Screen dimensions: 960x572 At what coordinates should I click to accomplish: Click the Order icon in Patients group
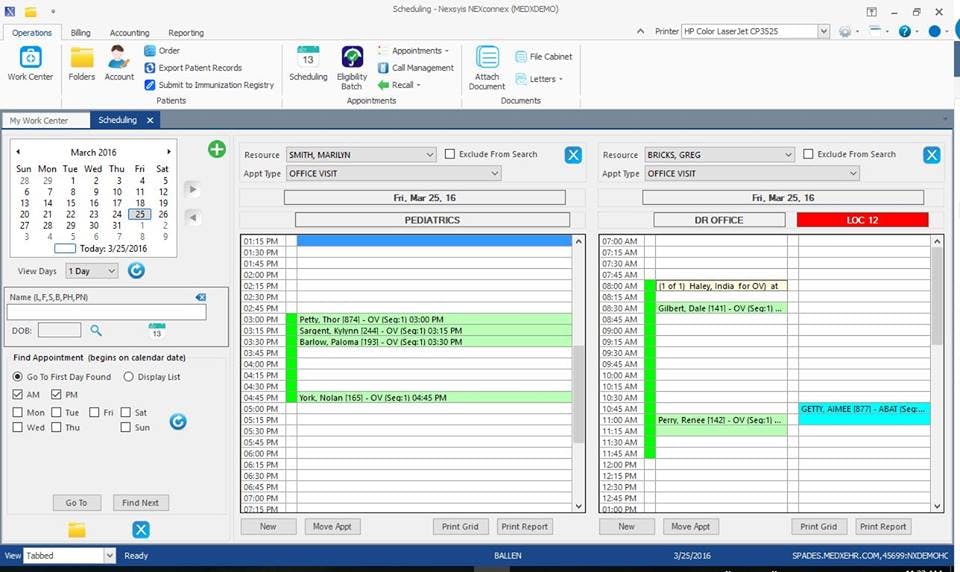coord(149,51)
